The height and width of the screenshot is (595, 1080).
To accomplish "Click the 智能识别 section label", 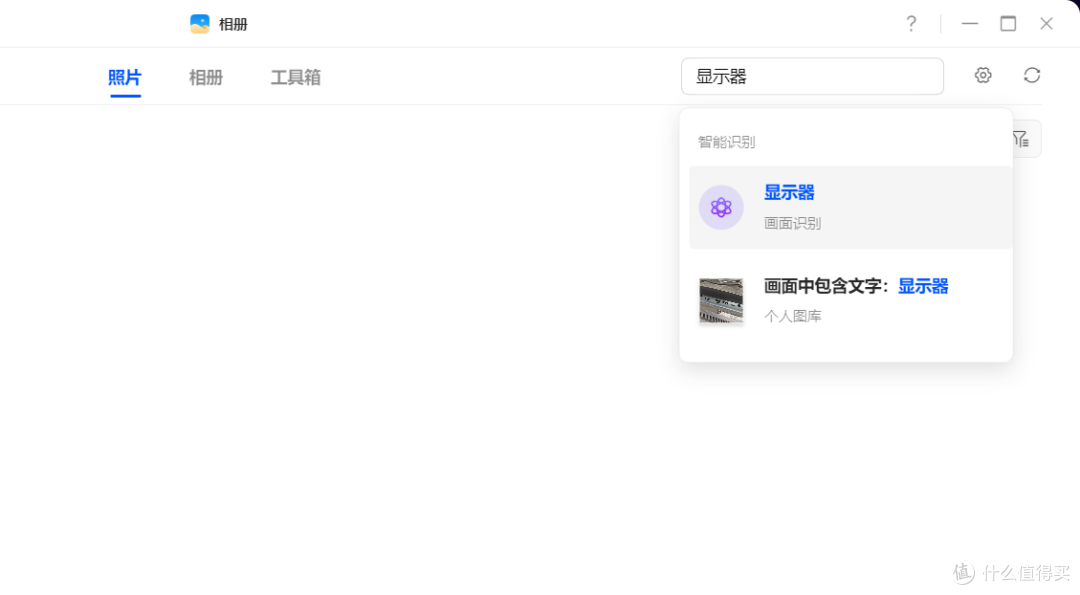I will tap(727, 142).
